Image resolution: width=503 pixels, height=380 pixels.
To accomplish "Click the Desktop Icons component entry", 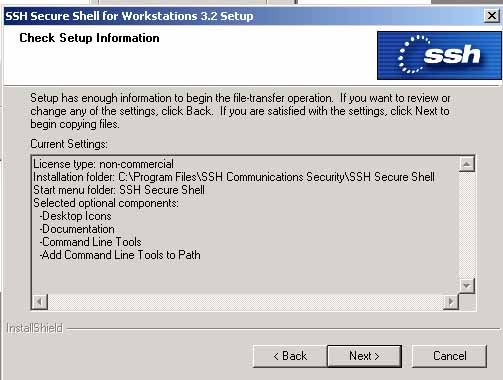I will point(75,216).
